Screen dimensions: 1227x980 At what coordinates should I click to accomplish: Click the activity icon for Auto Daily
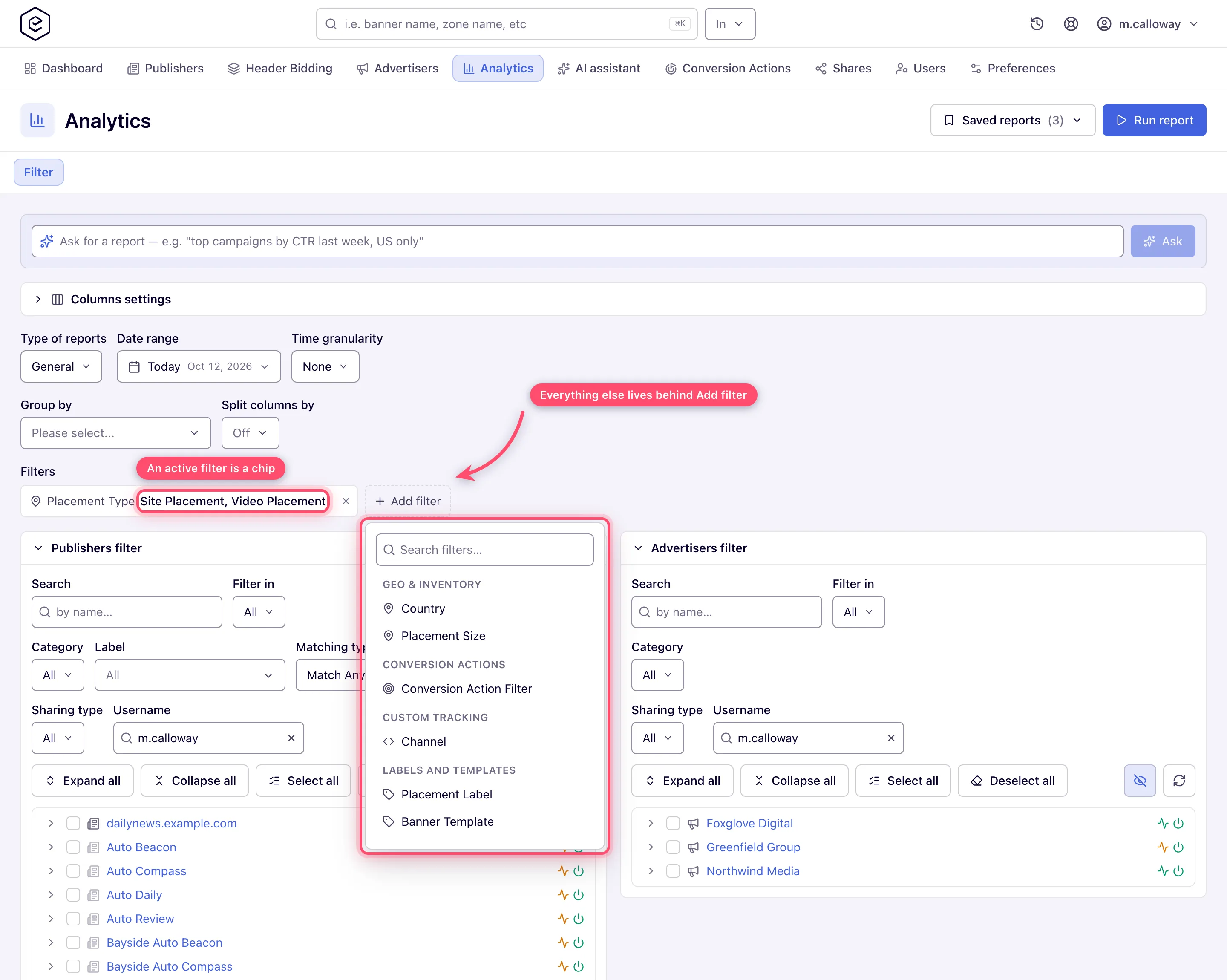[563, 895]
